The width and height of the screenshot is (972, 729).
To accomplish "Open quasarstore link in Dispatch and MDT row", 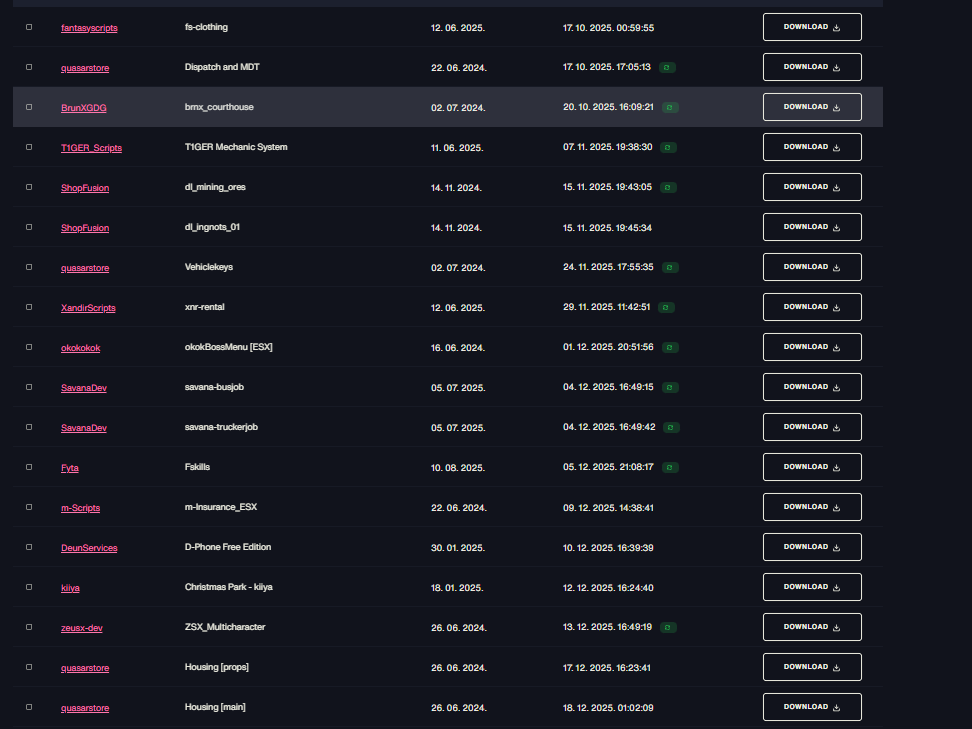I will 85,68.
